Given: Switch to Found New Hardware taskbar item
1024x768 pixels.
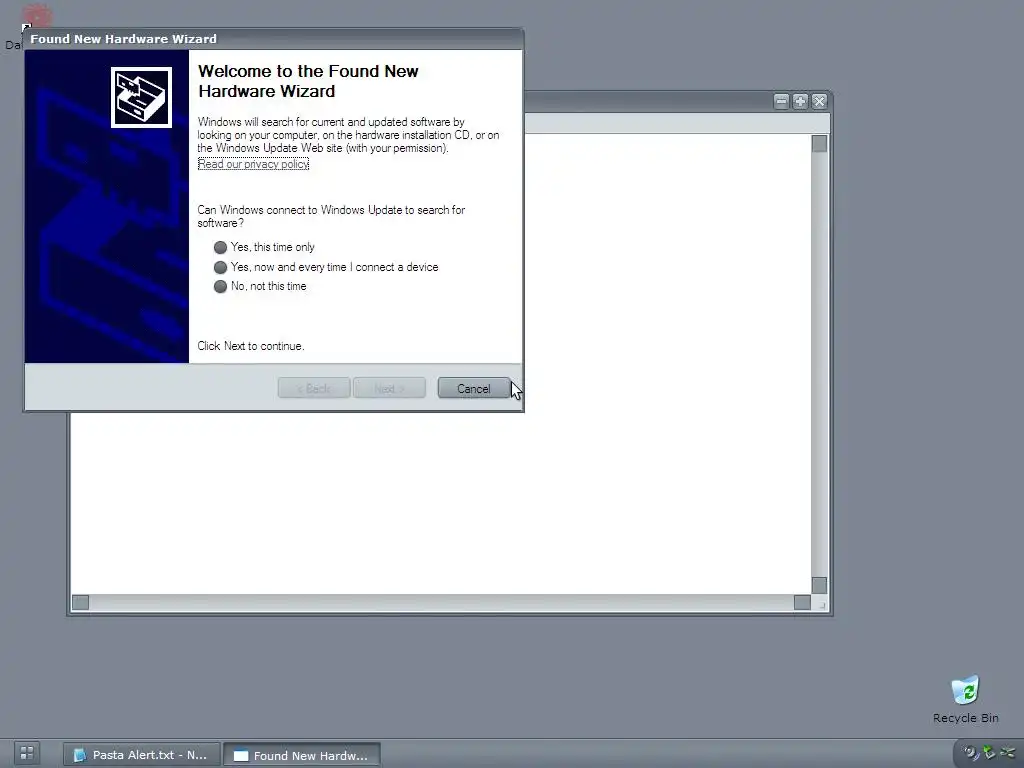Looking at the screenshot, I should point(302,755).
